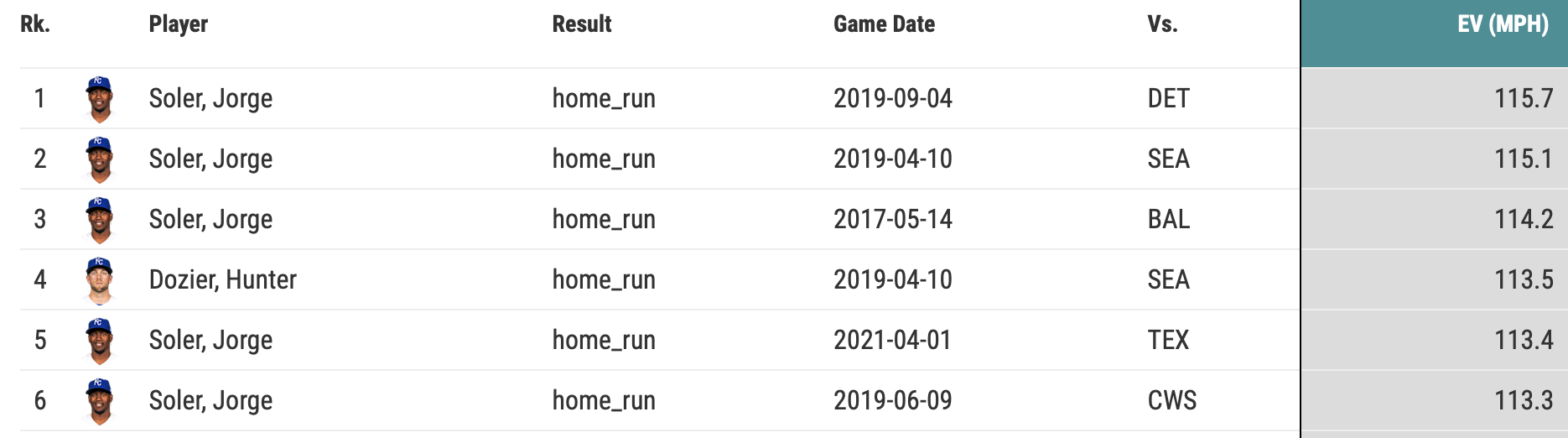Click the home_run result against CWS
This screenshot has width=1568, height=438.
pyautogui.click(x=603, y=400)
